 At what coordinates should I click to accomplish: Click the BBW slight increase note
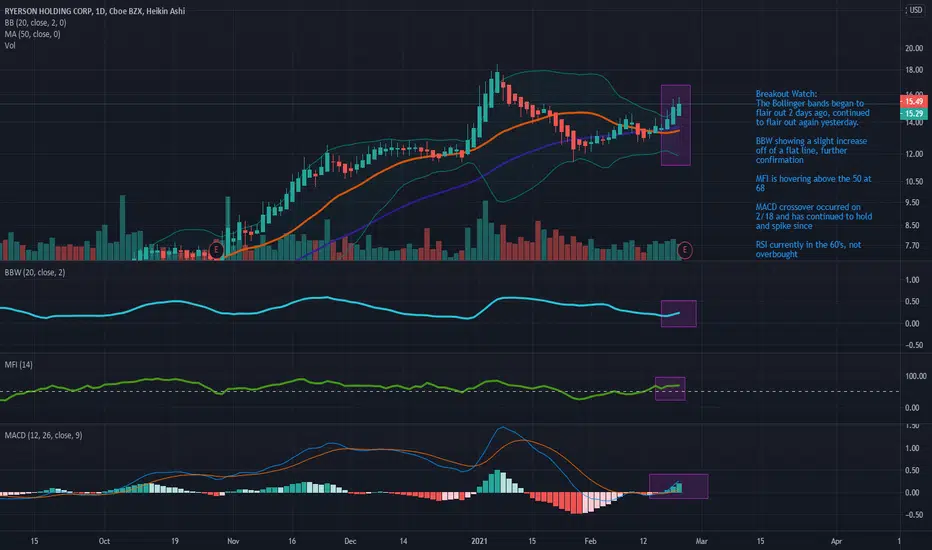pos(811,150)
